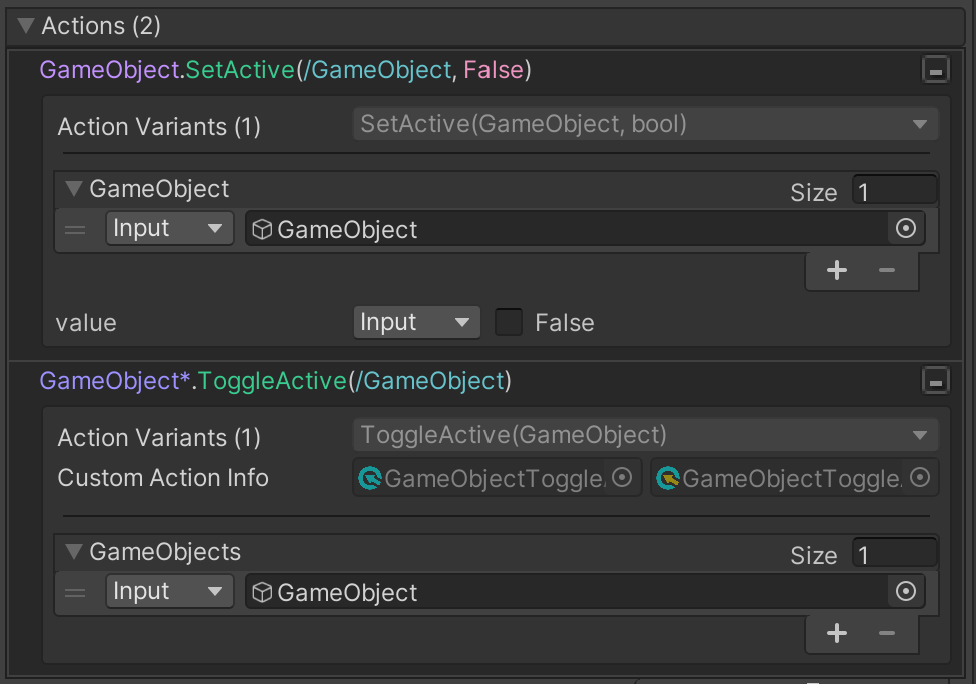Open object picker for SetActive GameObject field

point(906,228)
